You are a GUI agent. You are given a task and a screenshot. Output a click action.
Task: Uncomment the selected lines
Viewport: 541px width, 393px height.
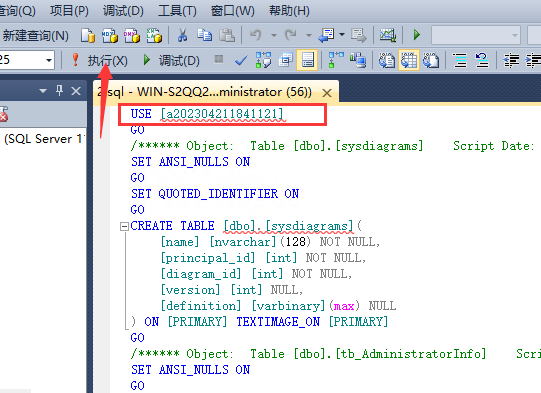coord(482,61)
